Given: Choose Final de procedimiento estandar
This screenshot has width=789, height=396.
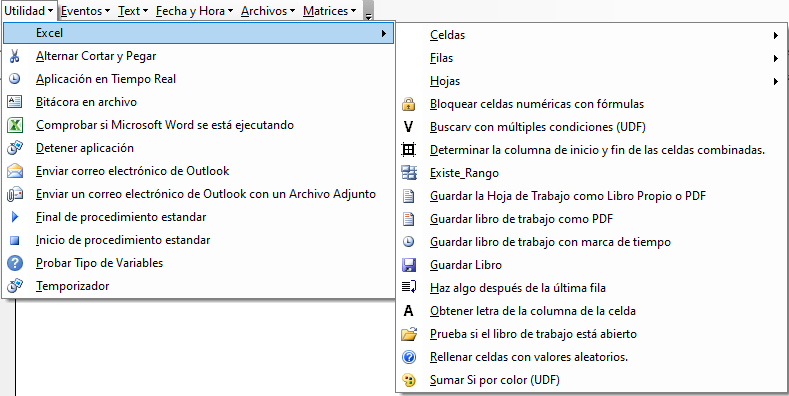Looking at the screenshot, I should pos(199,217).
